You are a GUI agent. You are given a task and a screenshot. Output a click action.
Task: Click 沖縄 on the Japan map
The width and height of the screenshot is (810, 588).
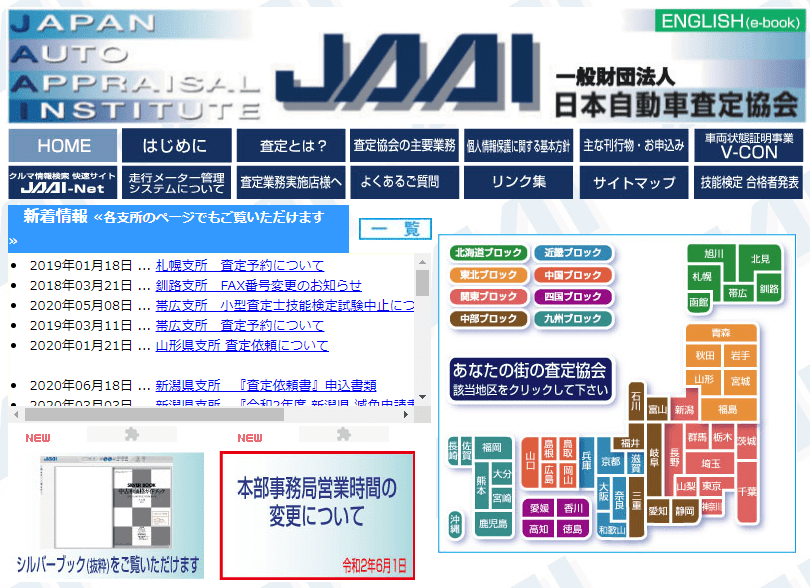click(x=456, y=524)
